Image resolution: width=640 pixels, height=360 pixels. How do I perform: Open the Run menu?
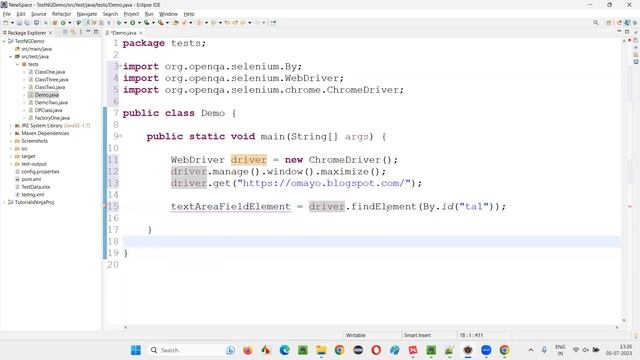click(149, 14)
